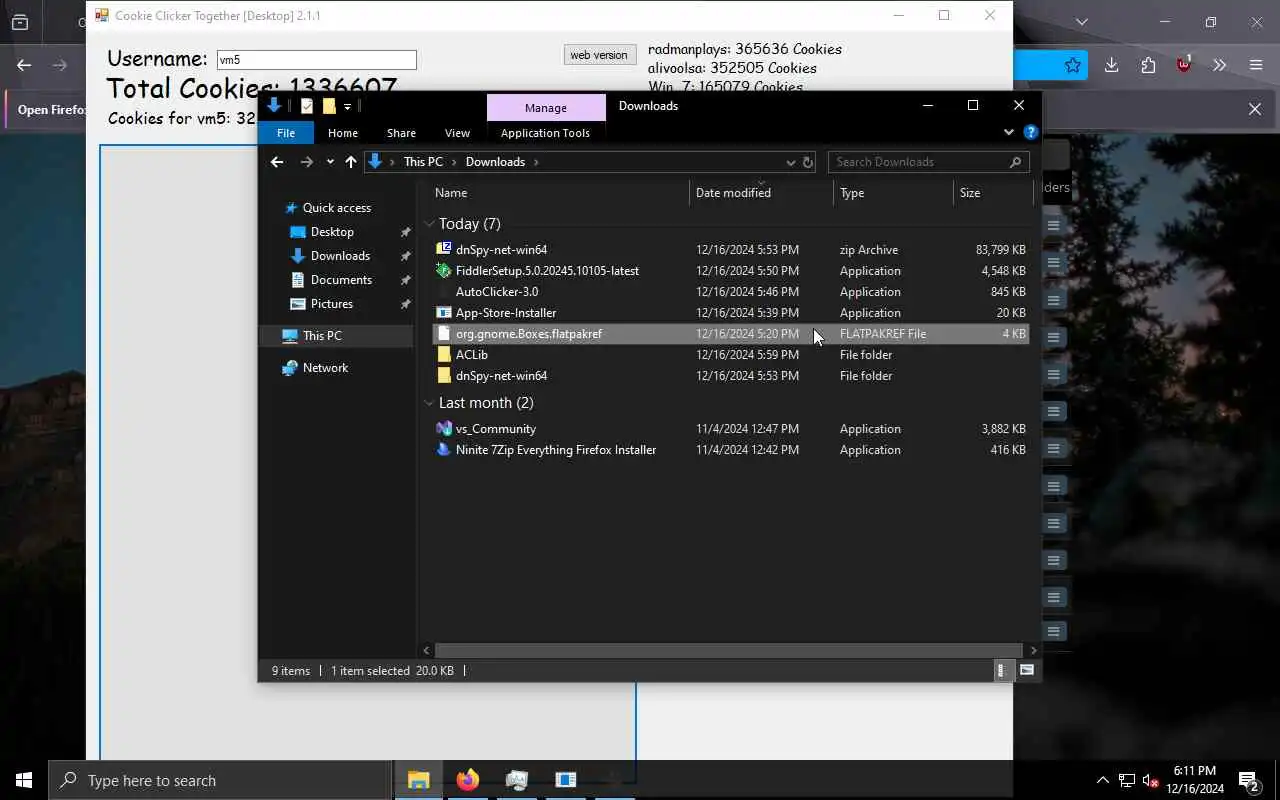Open the Application Tools ribbon tab
Screen dimensions: 1280x800
click(545, 133)
